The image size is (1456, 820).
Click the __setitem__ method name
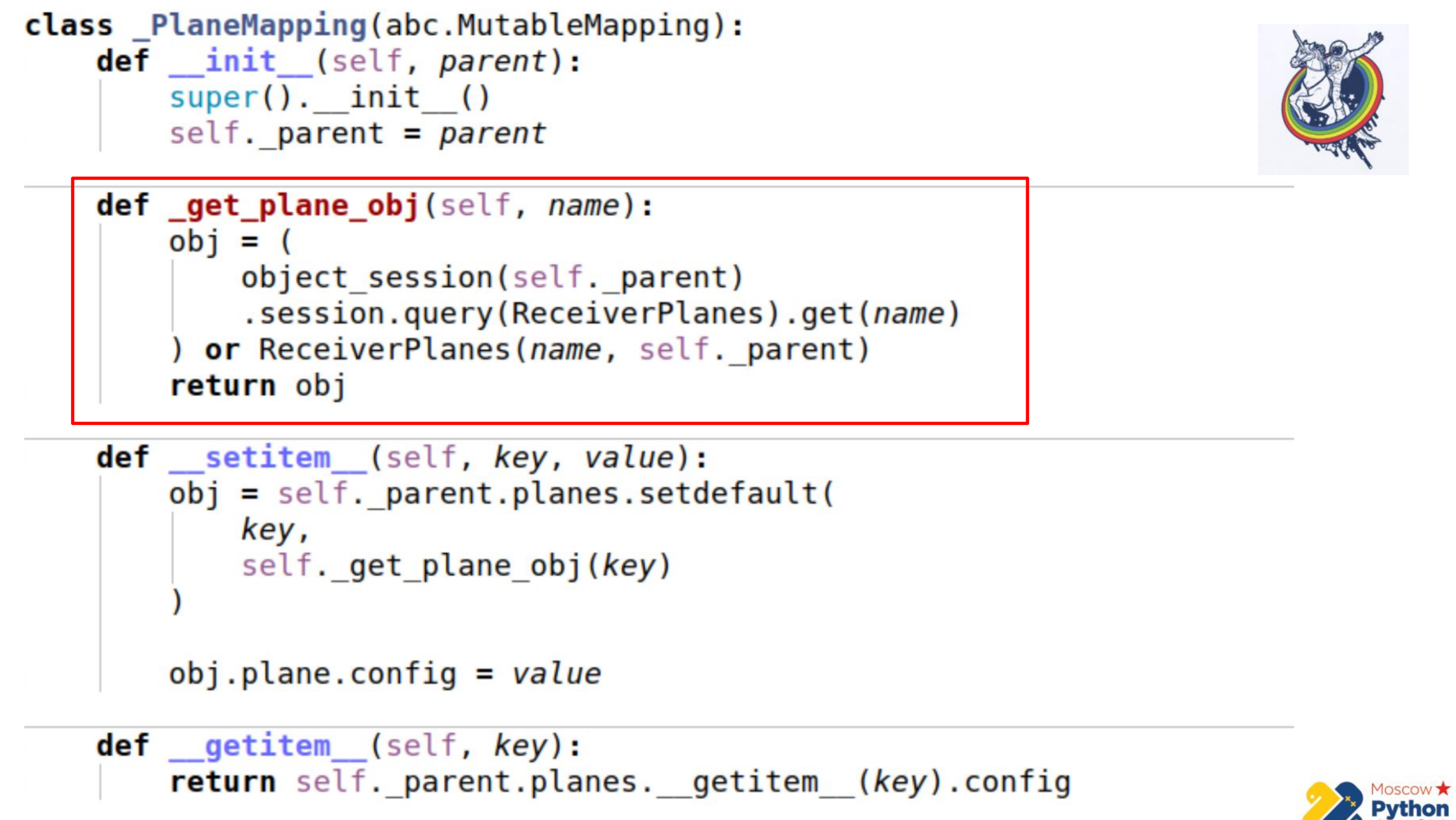tap(268, 458)
